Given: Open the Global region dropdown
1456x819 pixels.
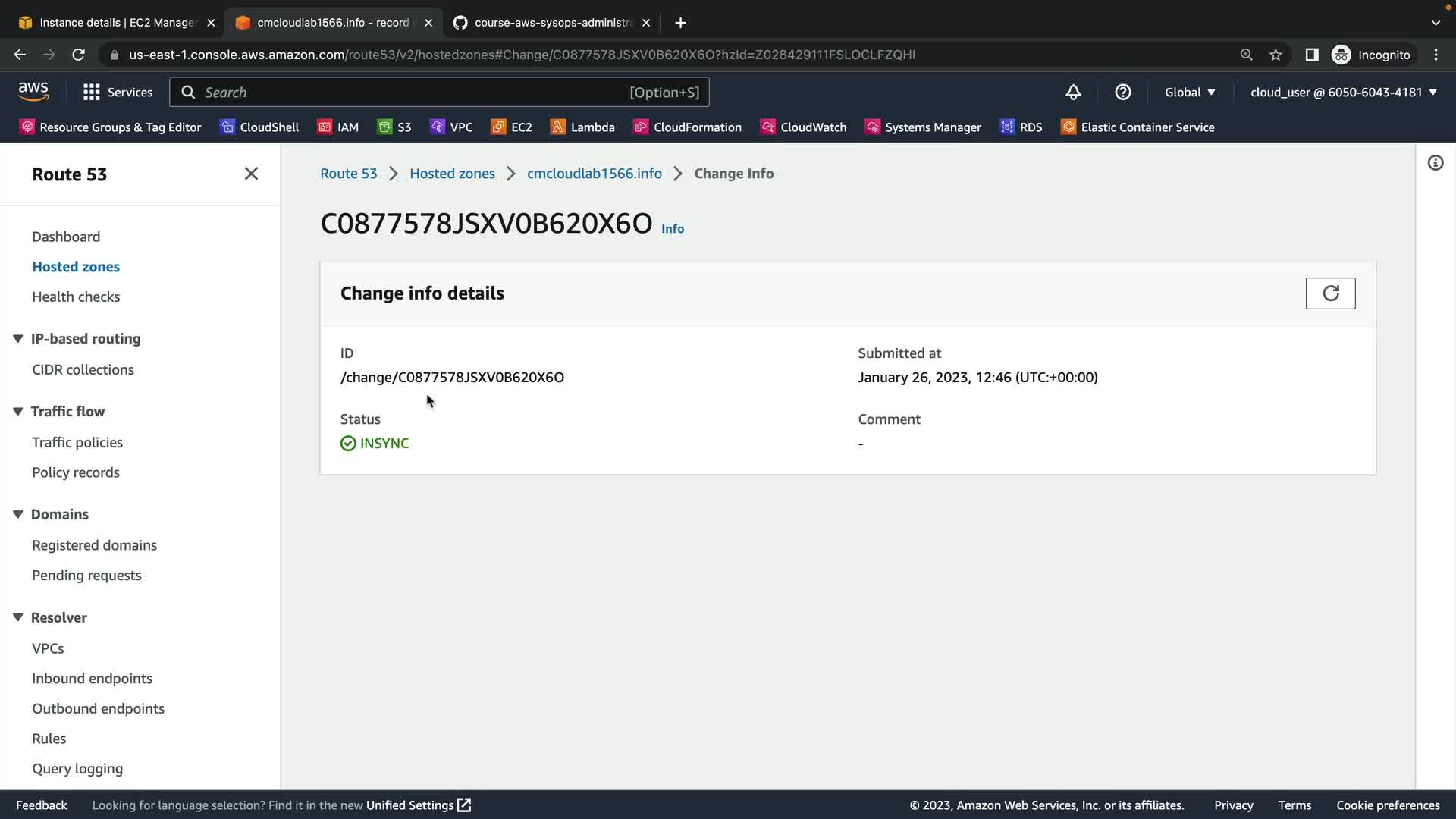Looking at the screenshot, I should [x=1190, y=93].
